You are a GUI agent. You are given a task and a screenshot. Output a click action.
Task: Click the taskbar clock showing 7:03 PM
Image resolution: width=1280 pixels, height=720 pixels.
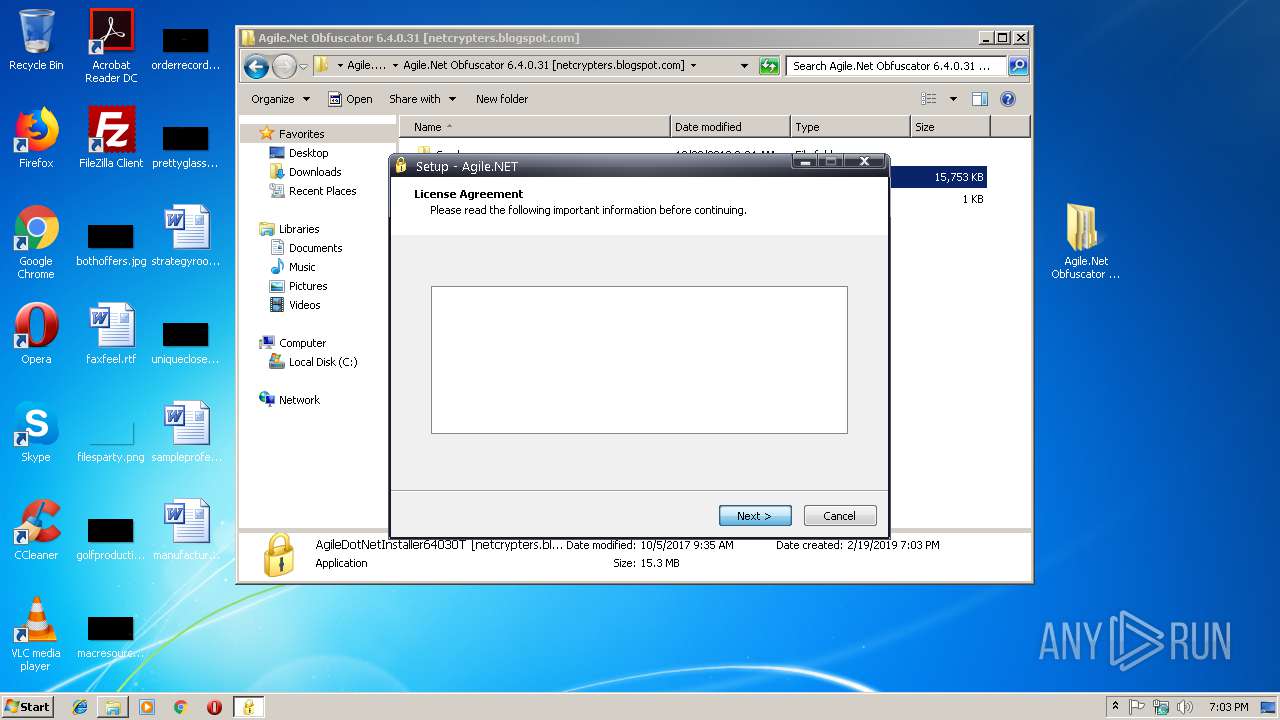click(x=1228, y=707)
